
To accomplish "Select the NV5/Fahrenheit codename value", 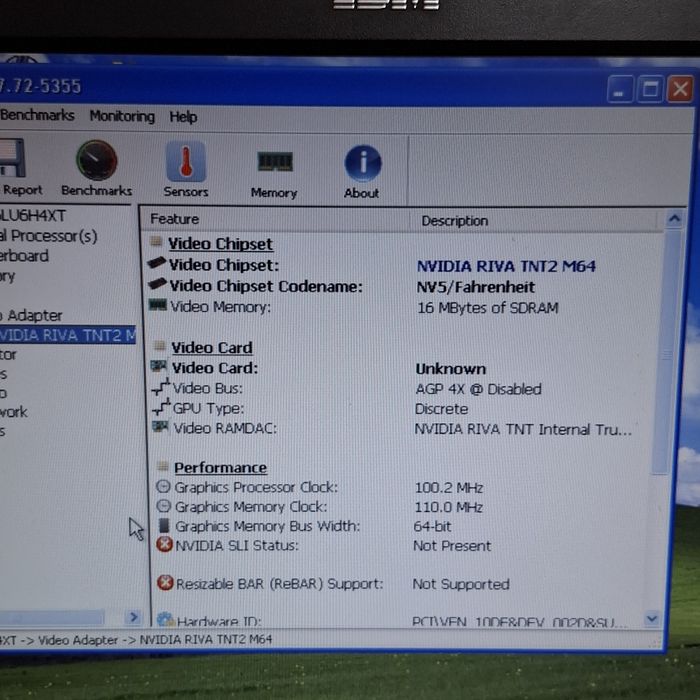I will pos(475,287).
